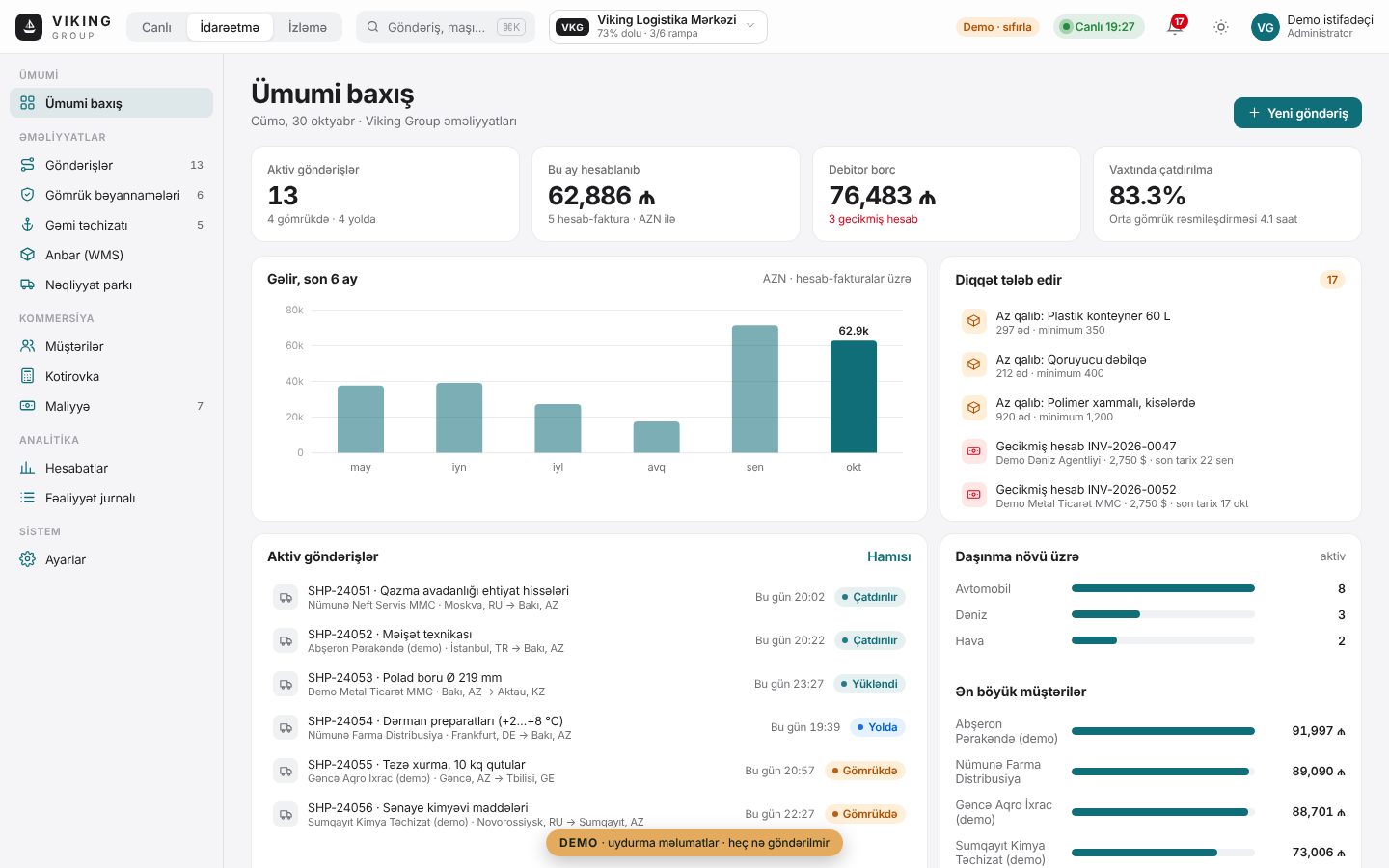
Task: Open Gəmi təchizatı anchor icon
Action: (28, 225)
